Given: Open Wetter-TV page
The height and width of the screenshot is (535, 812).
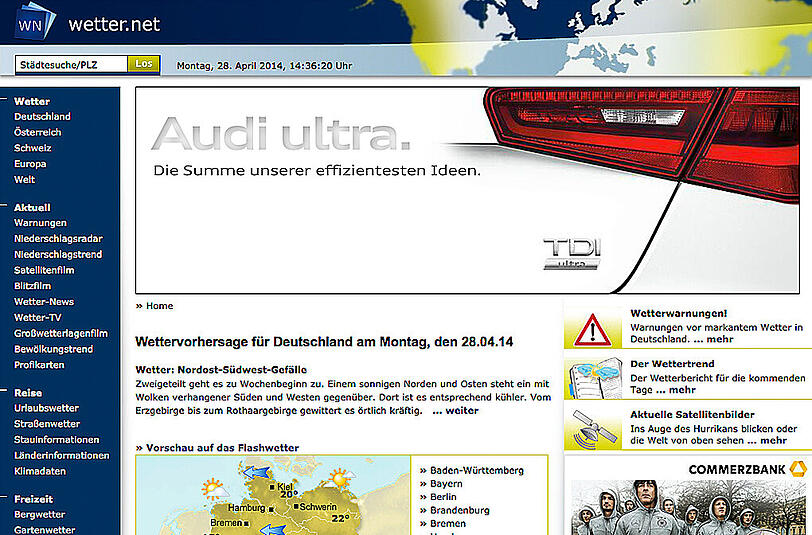Looking at the screenshot, I should 38,317.
